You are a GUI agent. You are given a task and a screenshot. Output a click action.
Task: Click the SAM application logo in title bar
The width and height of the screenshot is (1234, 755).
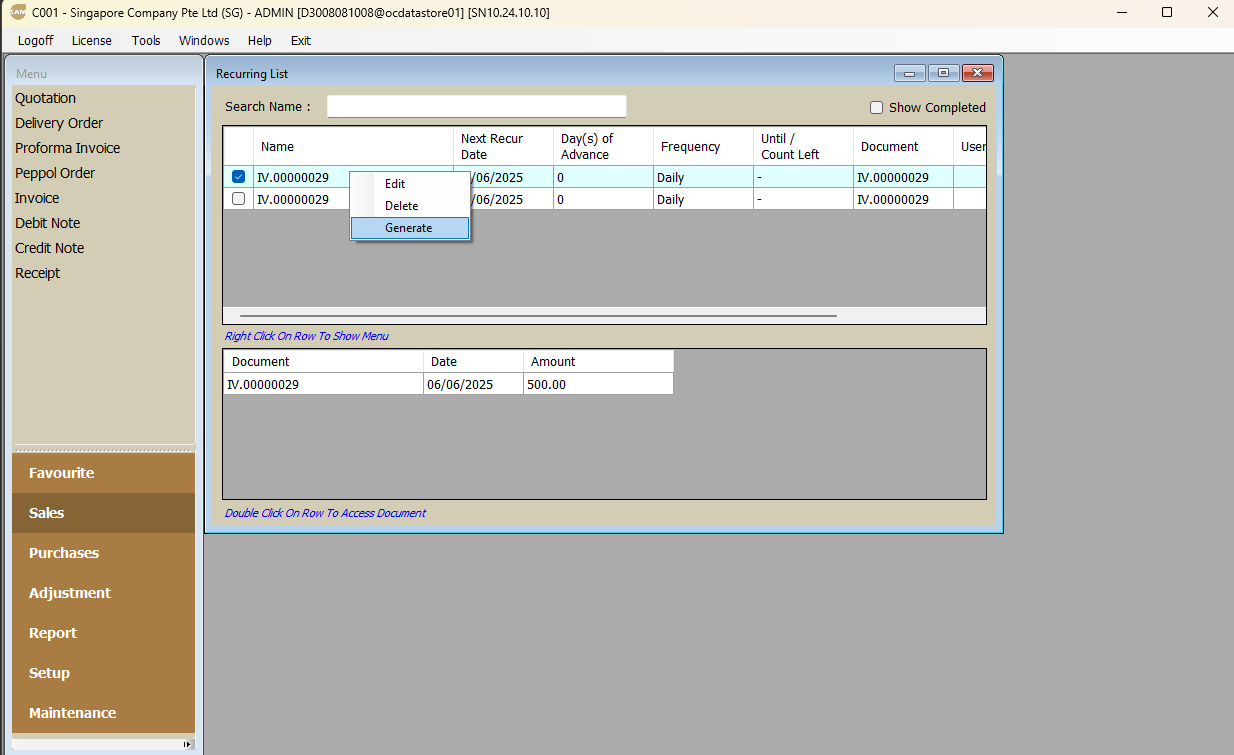pyautogui.click(x=17, y=12)
